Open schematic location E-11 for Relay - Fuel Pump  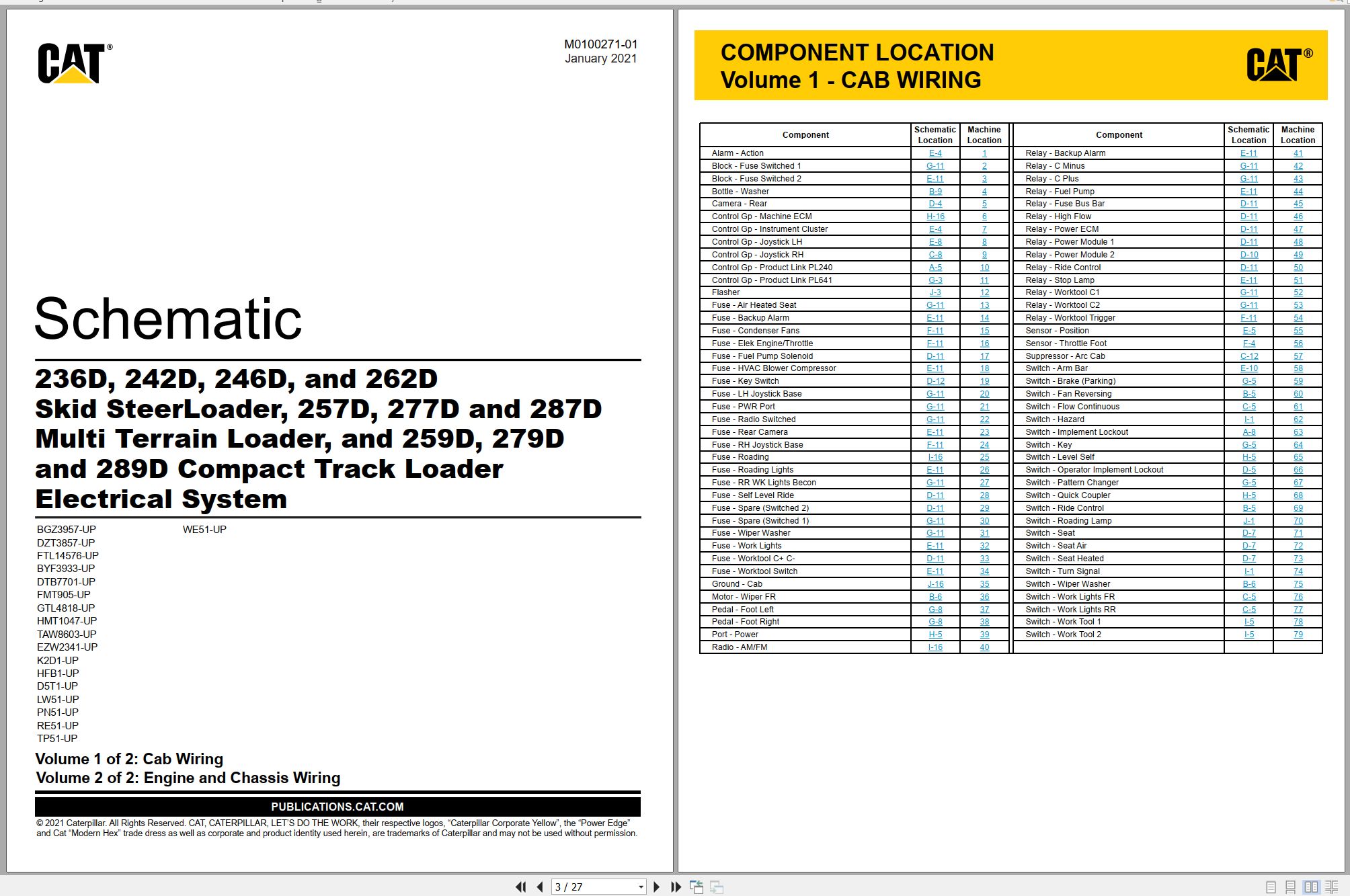pyautogui.click(x=1249, y=192)
